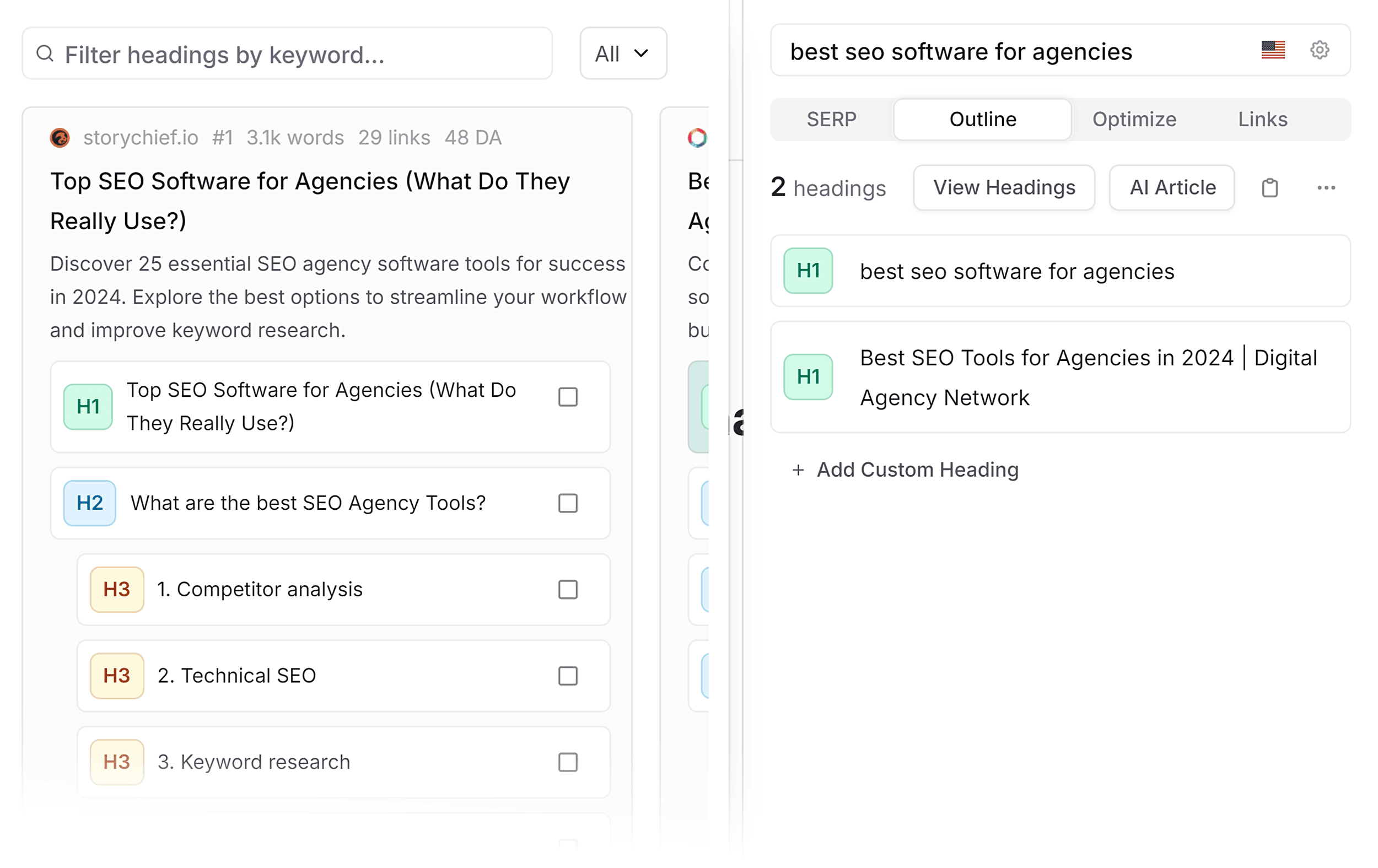
Task: Click the AI Article button
Action: point(1171,188)
